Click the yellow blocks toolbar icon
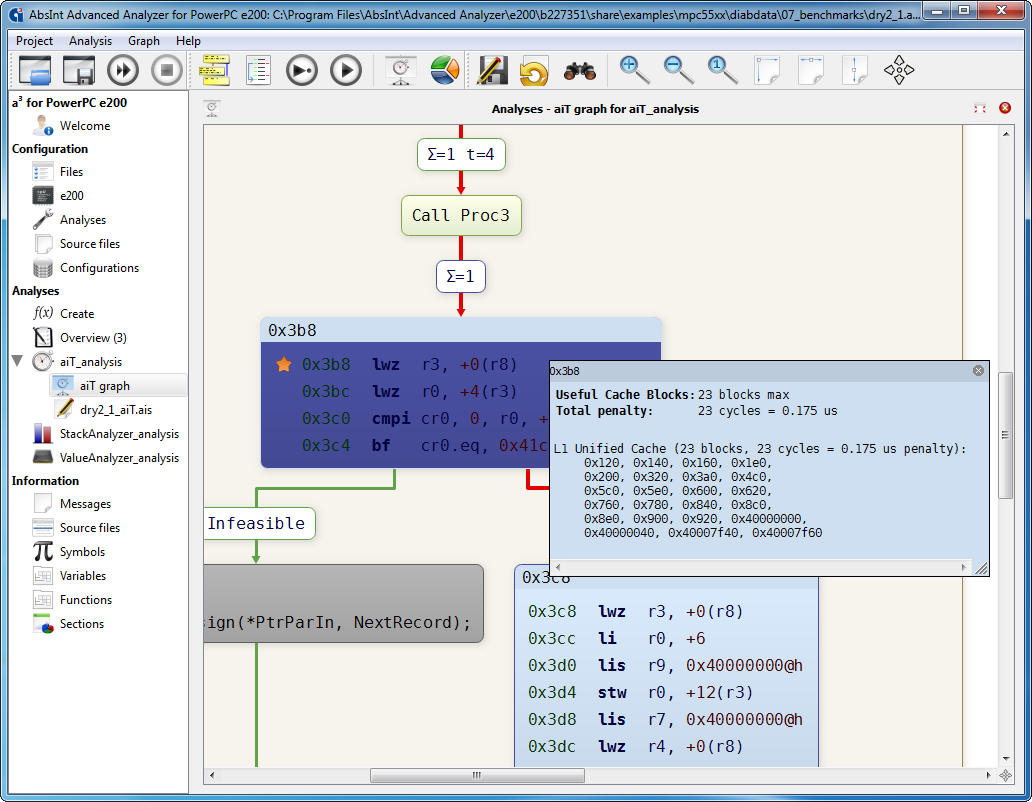This screenshot has height=802, width=1032. [x=215, y=70]
